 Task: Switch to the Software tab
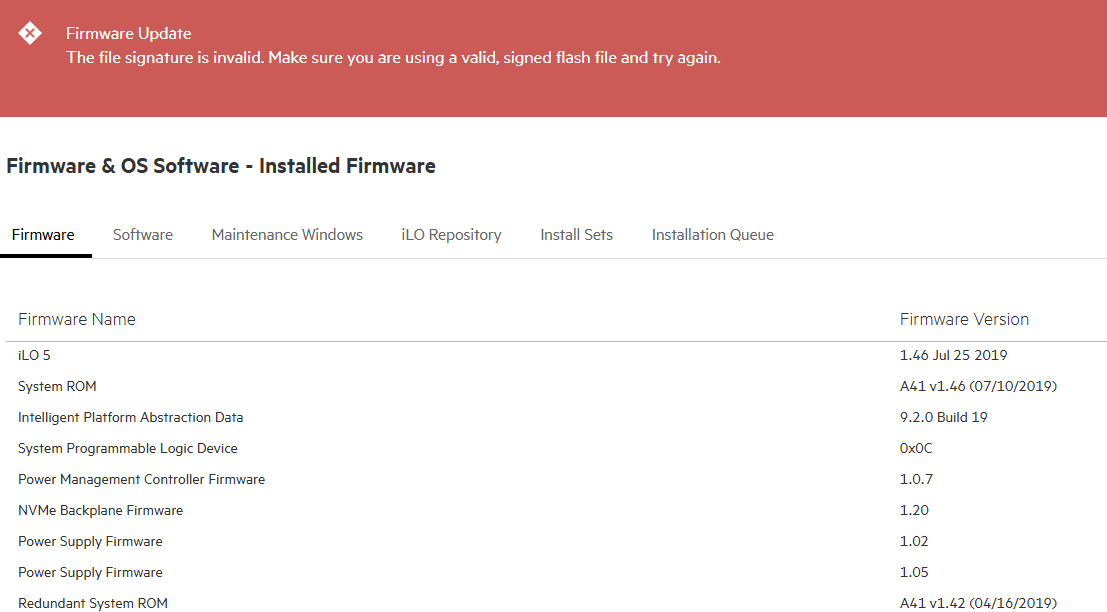(143, 234)
